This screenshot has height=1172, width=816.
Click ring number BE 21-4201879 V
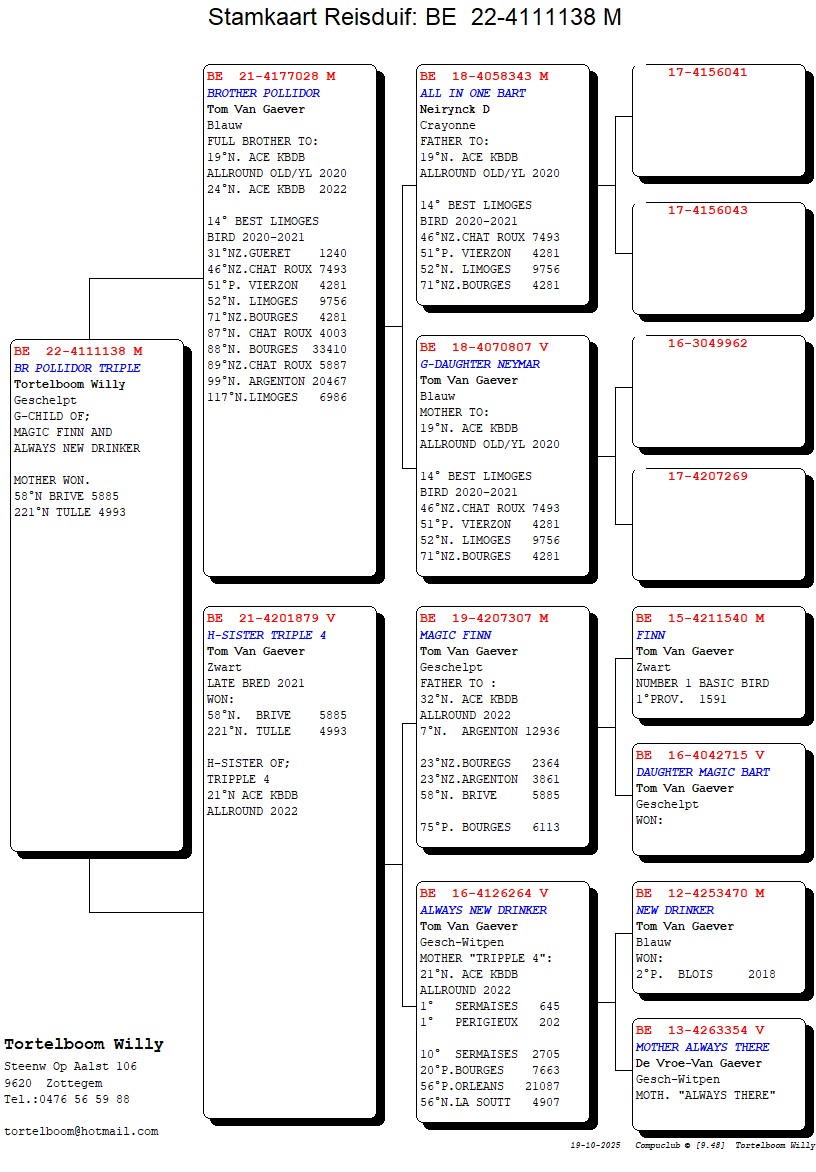pos(271,618)
